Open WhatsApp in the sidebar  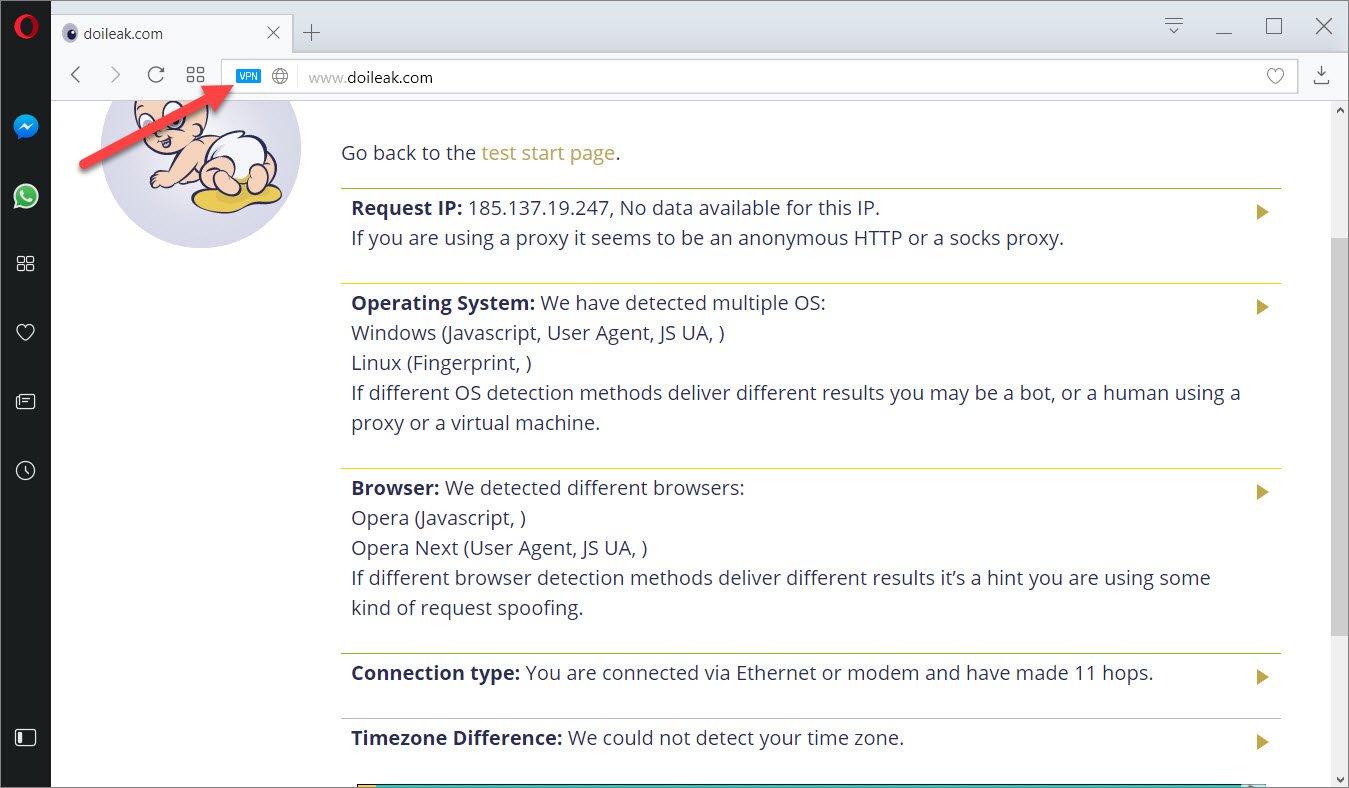point(26,196)
